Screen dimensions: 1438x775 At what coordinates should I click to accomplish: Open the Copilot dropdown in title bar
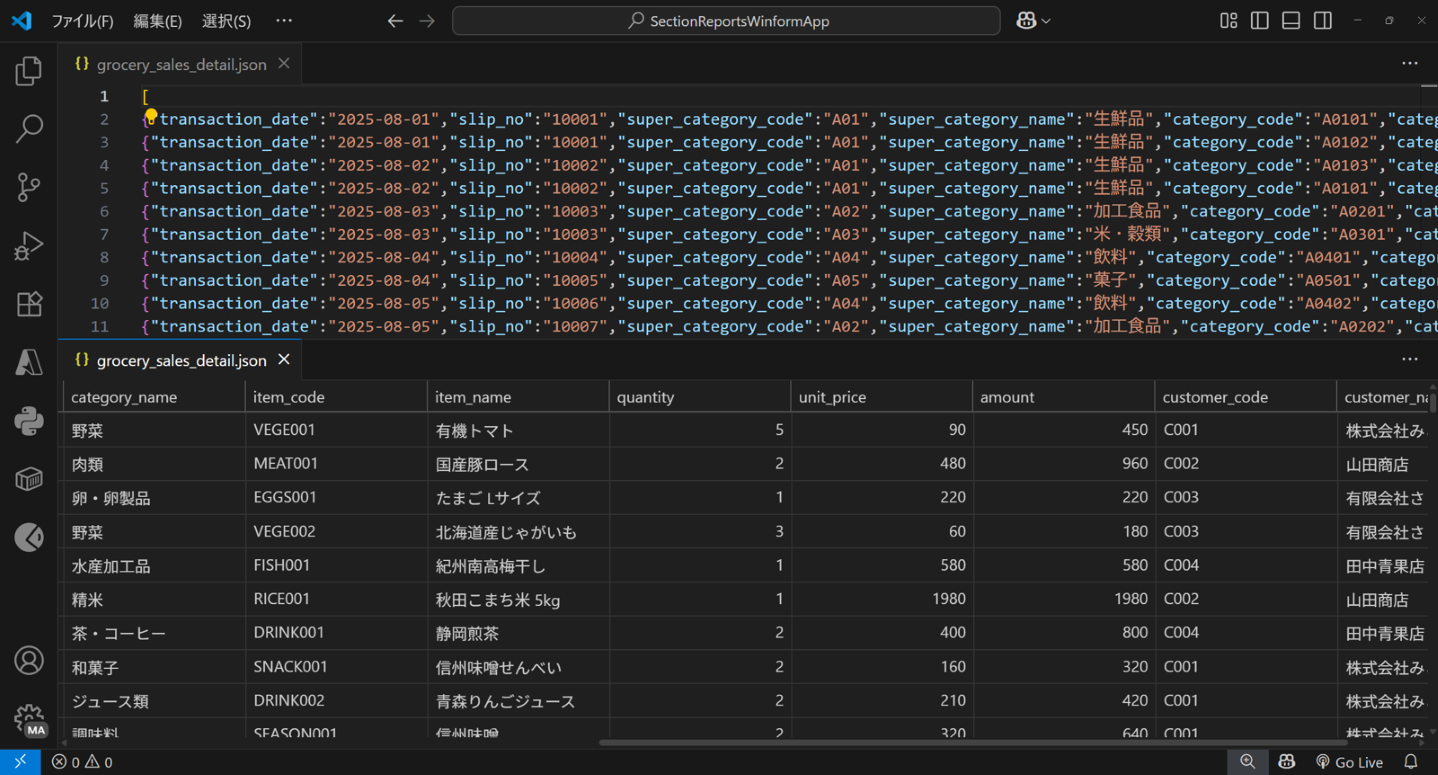coord(1034,21)
